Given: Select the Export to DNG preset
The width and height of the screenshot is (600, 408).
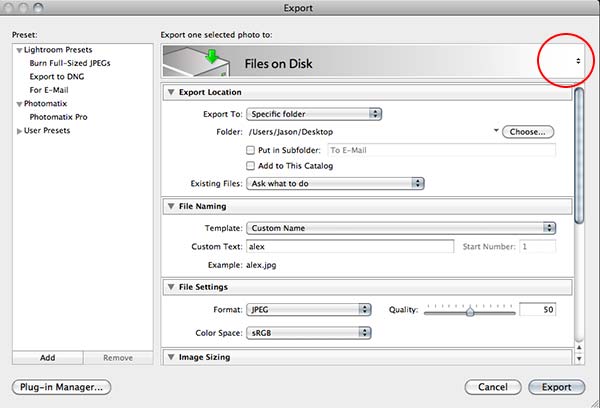Looking at the screenshot, I should coord(57,77).
